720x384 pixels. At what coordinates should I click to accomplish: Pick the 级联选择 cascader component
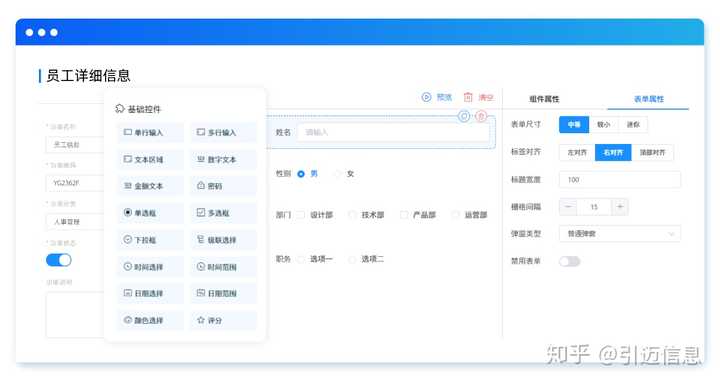[x=224, y=240]
